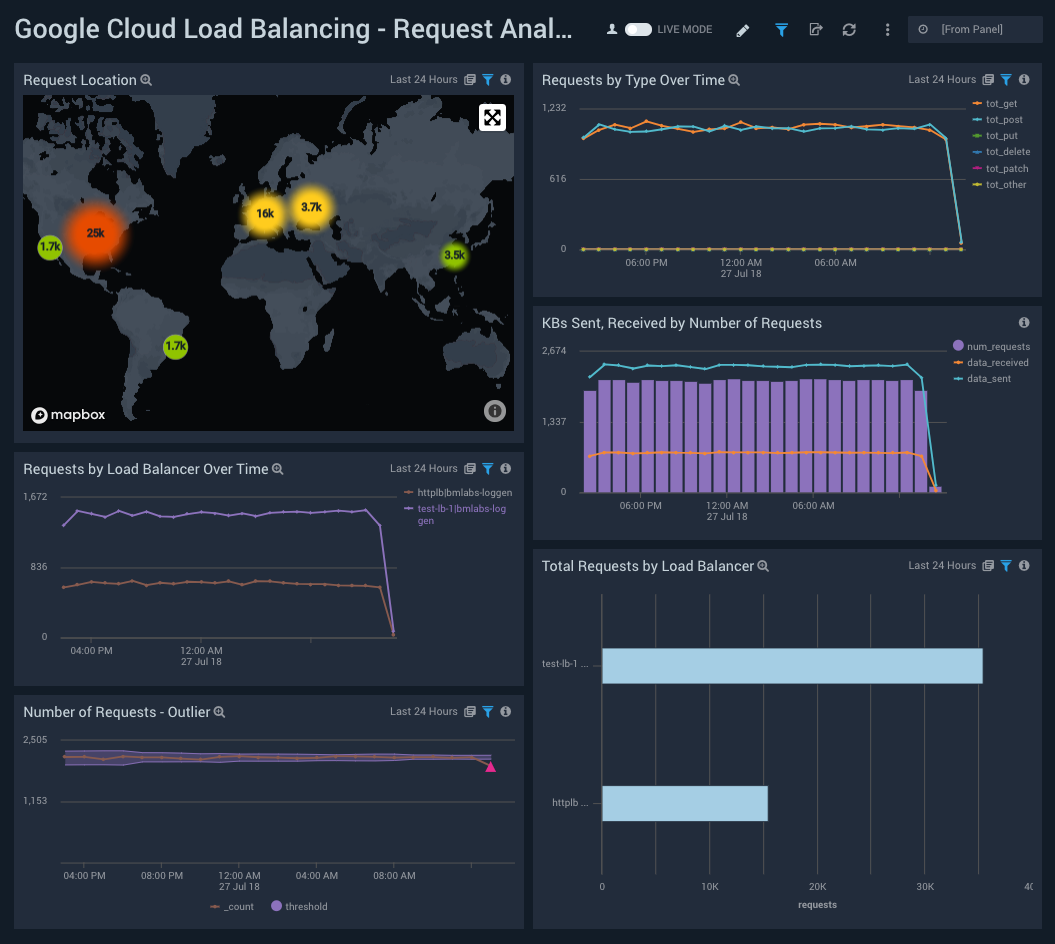Open the blue filter icon in the top toolbar

(x=781, y=30)
